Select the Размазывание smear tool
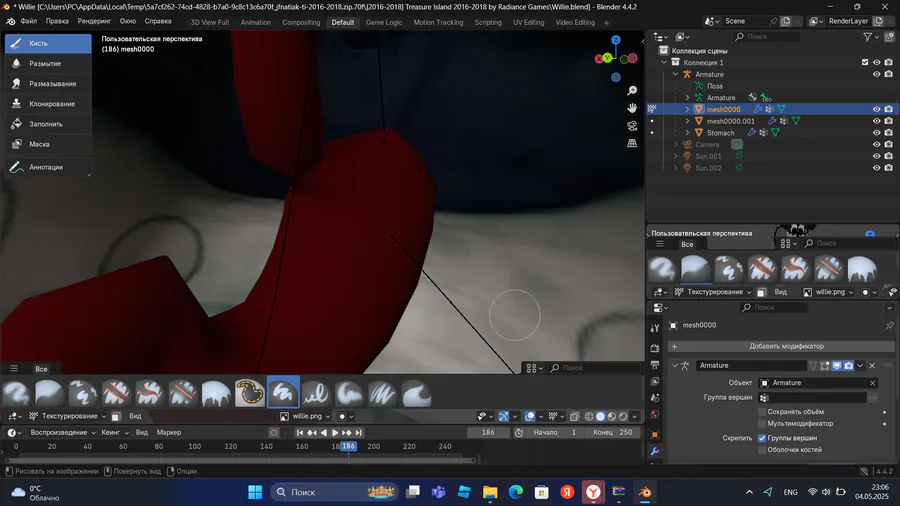This screenshot has width=900, height=506. coord(48,84)
